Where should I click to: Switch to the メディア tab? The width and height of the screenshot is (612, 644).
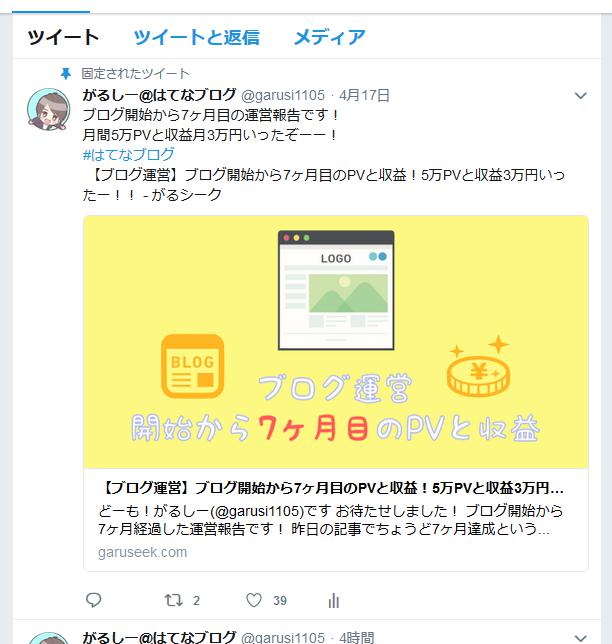329,37
